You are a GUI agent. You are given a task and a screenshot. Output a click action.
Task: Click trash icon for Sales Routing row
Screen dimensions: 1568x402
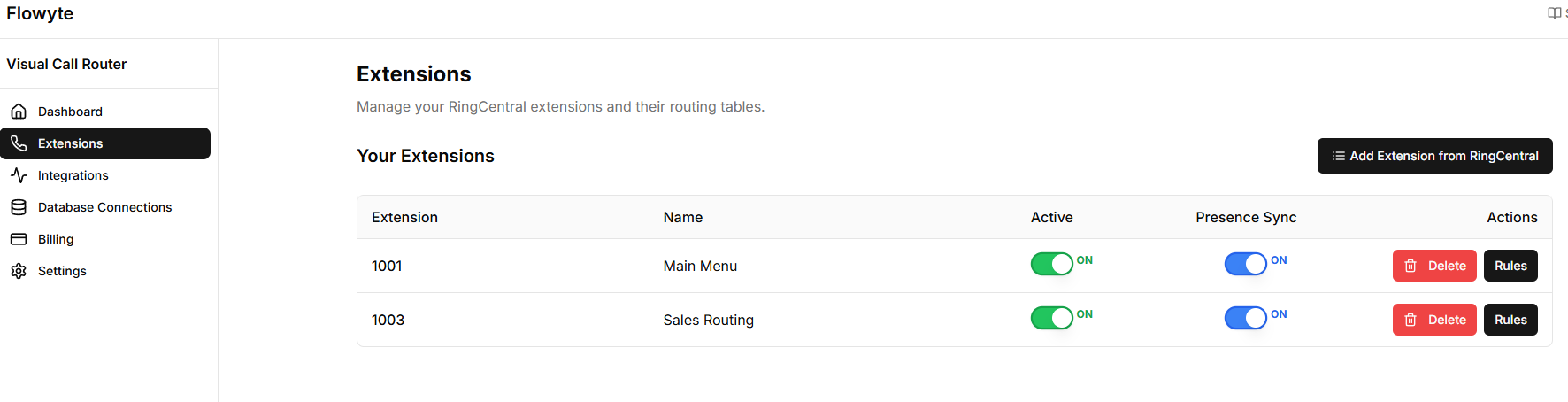[x=1410, y=320]
